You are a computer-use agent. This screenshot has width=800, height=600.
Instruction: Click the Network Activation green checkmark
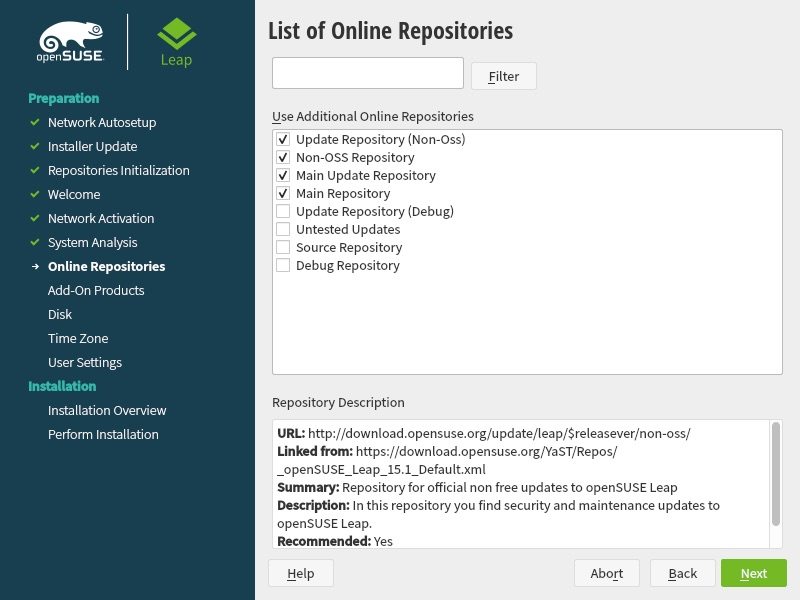35,218
